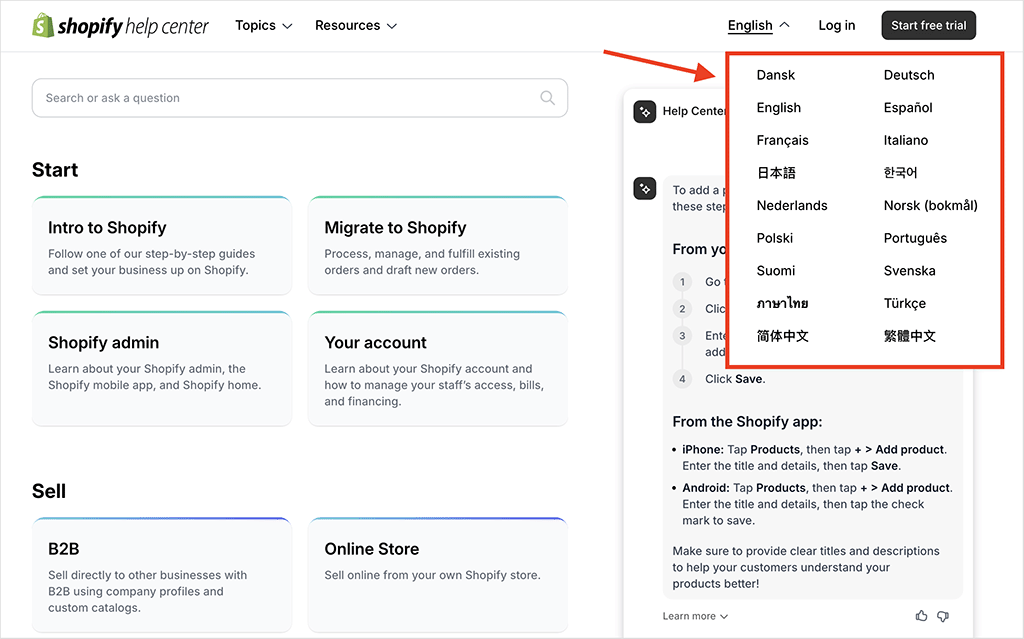Click the Log in link
The height and width of the screenshot is (639, 1024).
[x=837, y=25]
